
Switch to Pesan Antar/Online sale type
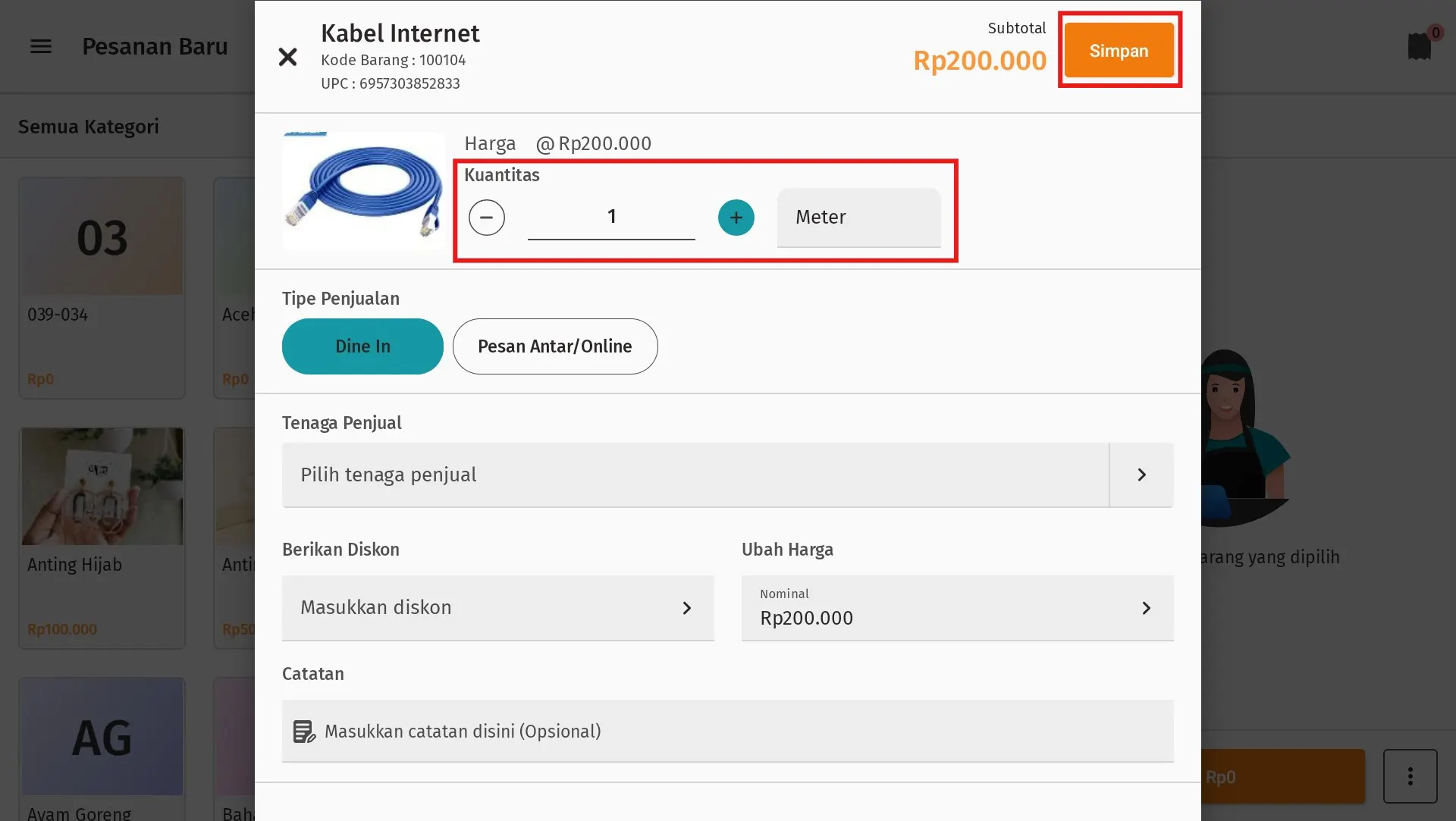(x=554, y=346)
